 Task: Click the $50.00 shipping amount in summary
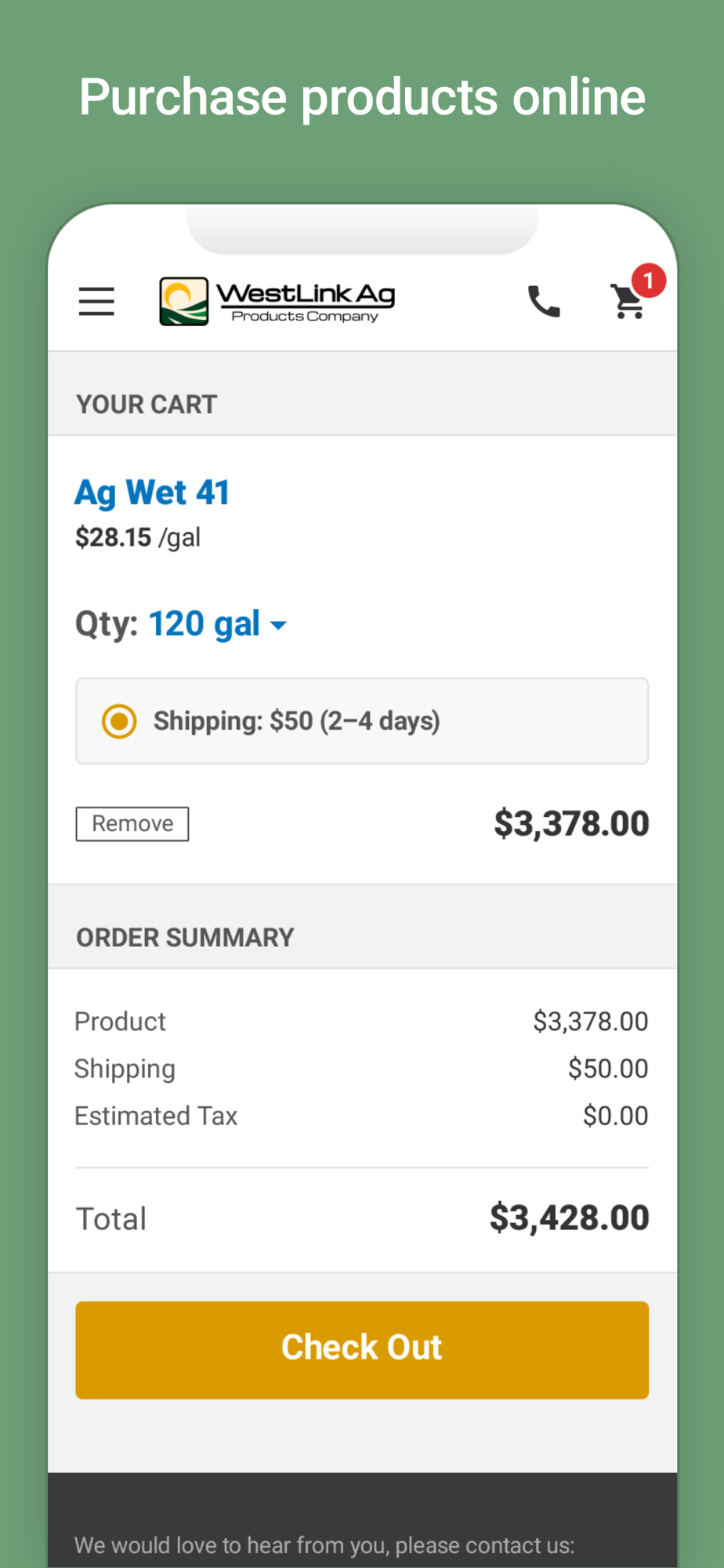tap(608, 1069)
